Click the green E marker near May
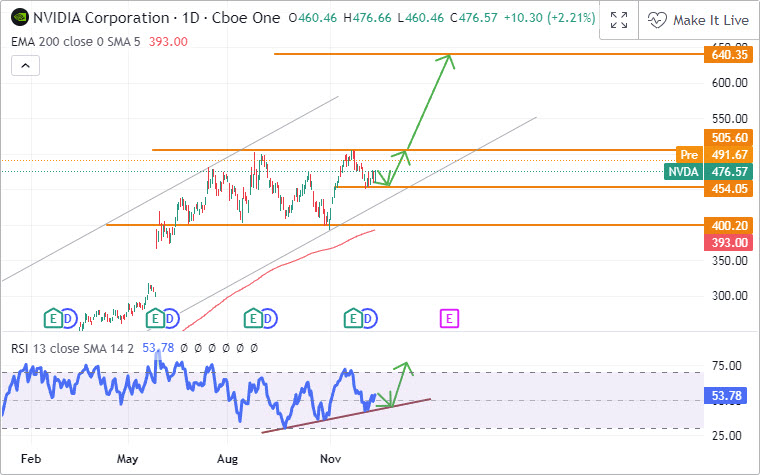This screenshot has height=475, width=760. pyautogui.click(x=154, y=318)
